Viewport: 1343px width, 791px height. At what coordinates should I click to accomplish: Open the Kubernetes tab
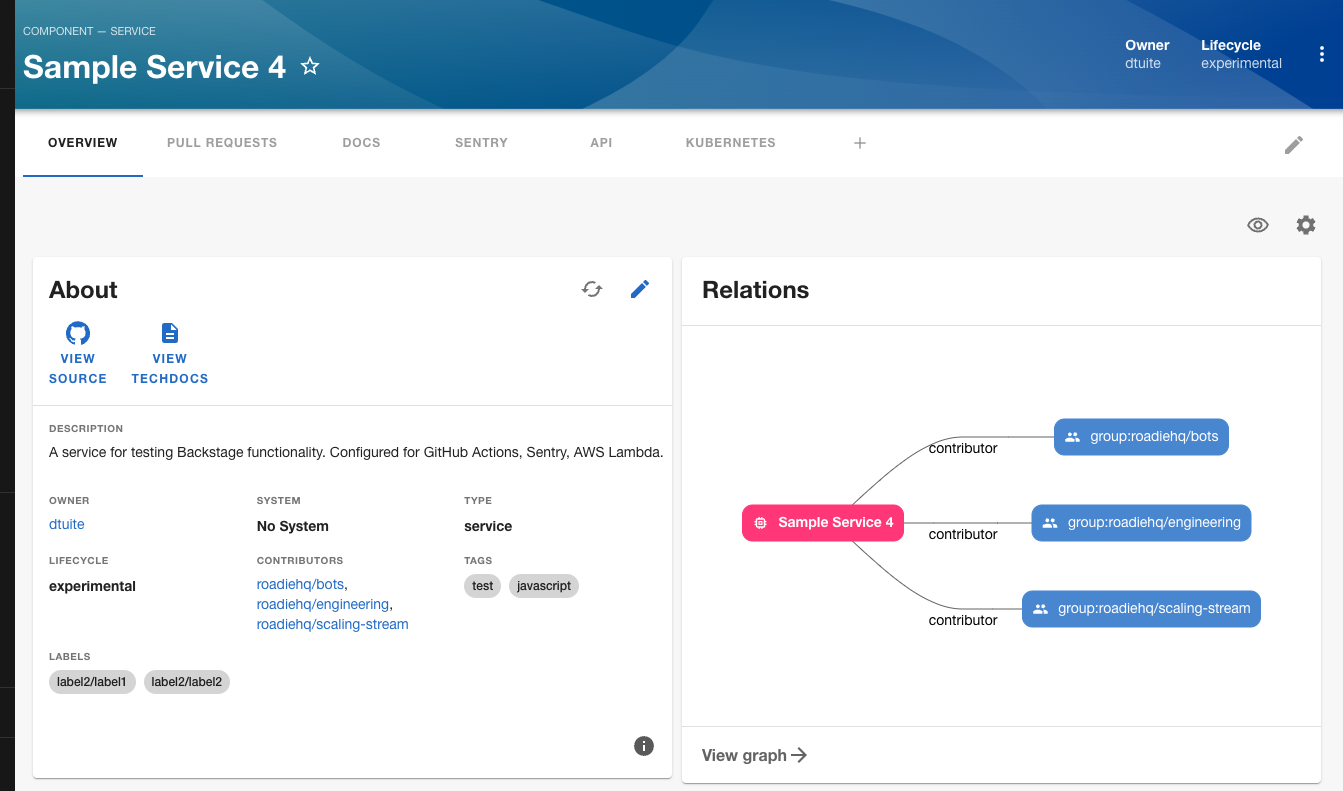click(x=730, y=143)
